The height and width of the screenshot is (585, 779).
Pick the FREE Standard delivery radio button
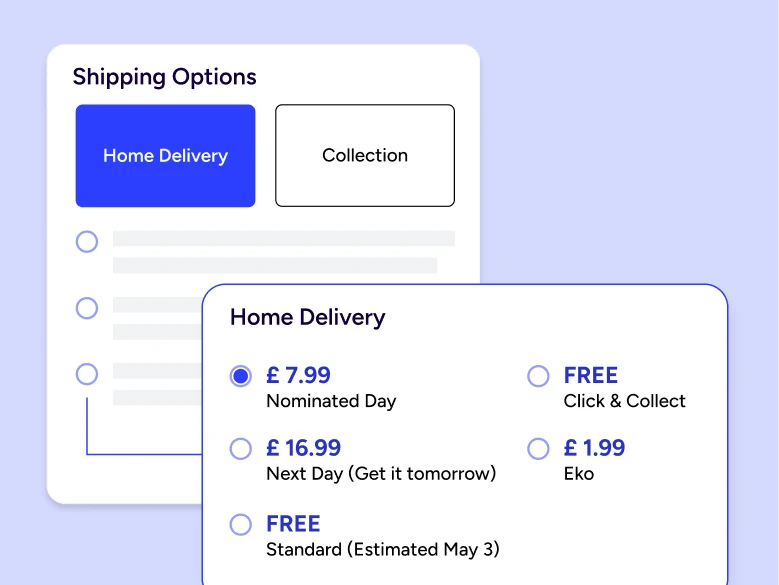point(241,524)
